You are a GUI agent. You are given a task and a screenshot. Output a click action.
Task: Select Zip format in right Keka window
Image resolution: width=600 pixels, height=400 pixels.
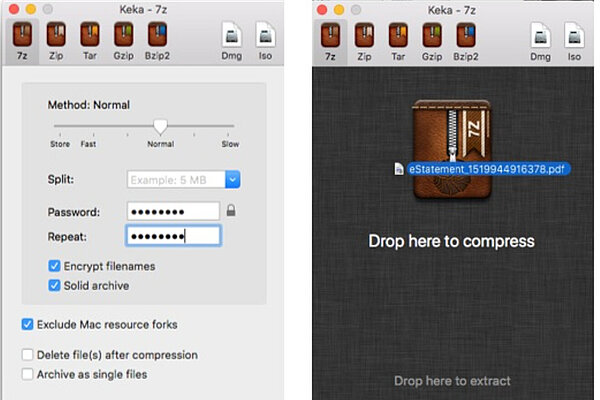click(x=364, y=42)
